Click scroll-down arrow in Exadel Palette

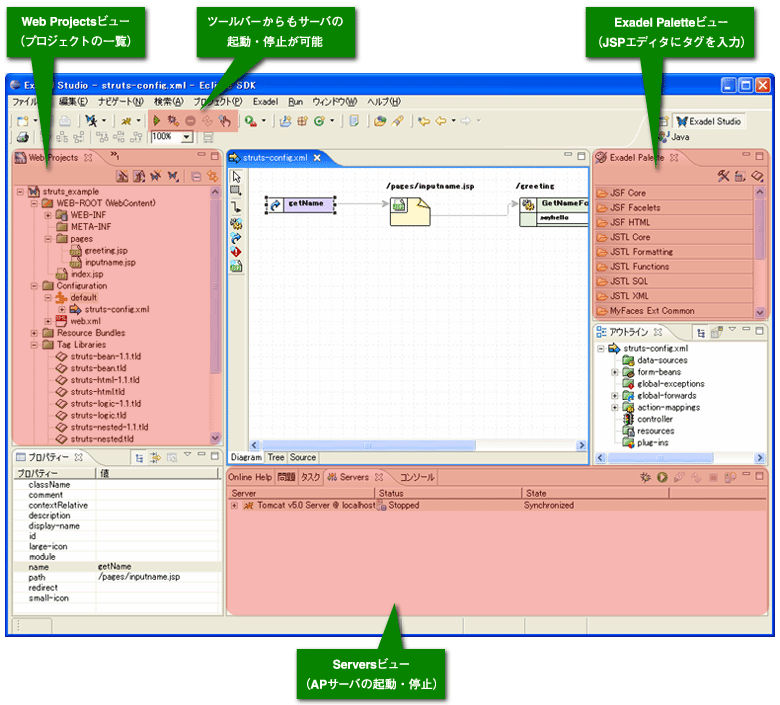760,312
